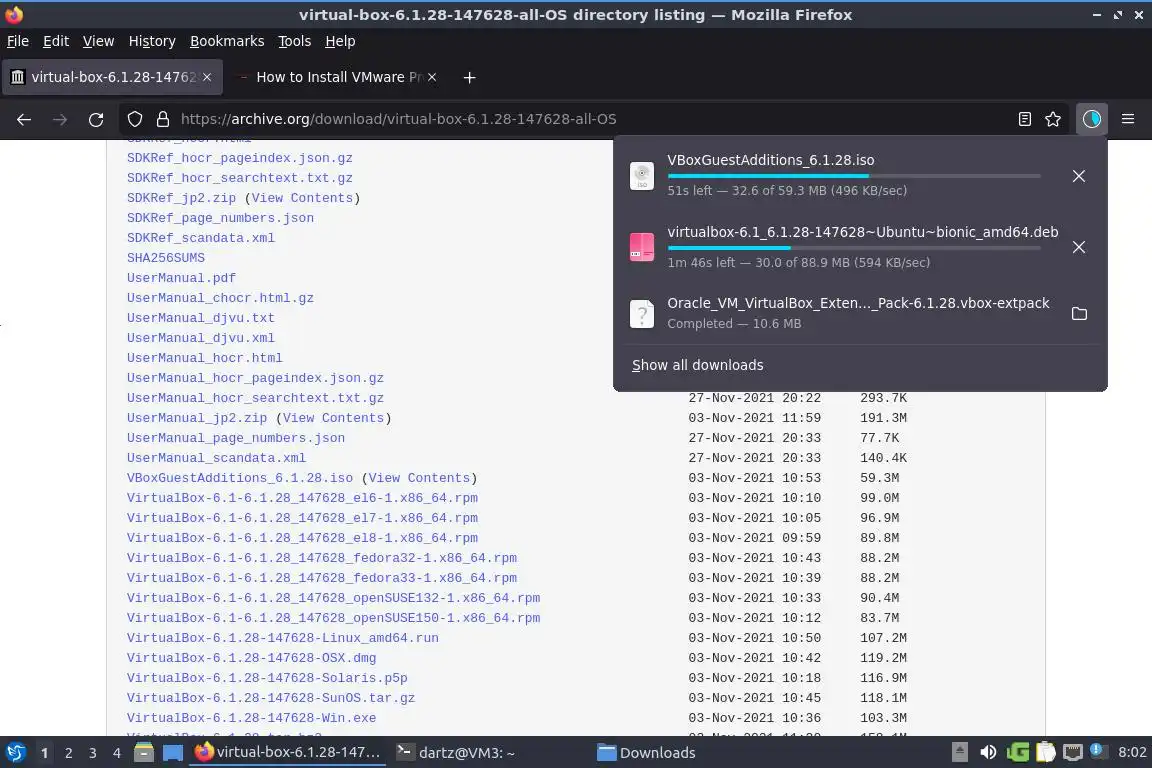Click the removable media tray icon
Image resolution: width=1152 pixels, height=768 pixels.
pyautogui.click(x=960, y=753)
